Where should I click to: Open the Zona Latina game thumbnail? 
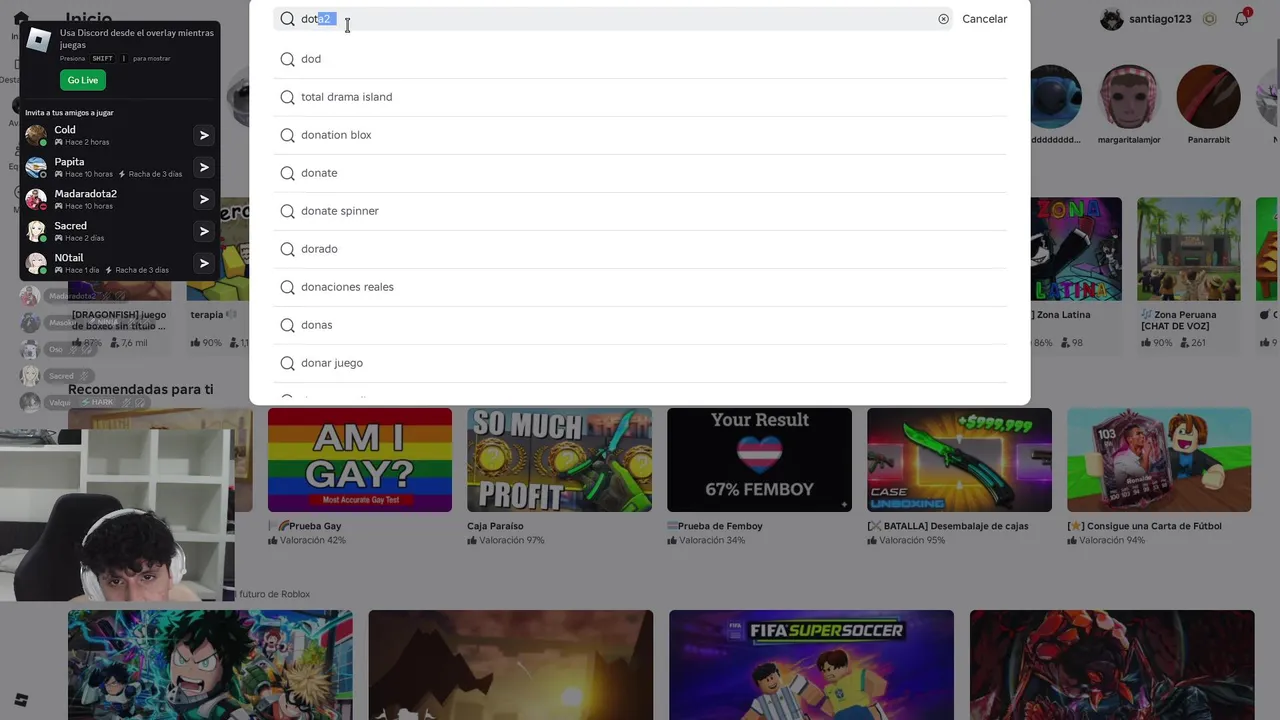[x=1076, y=249]
